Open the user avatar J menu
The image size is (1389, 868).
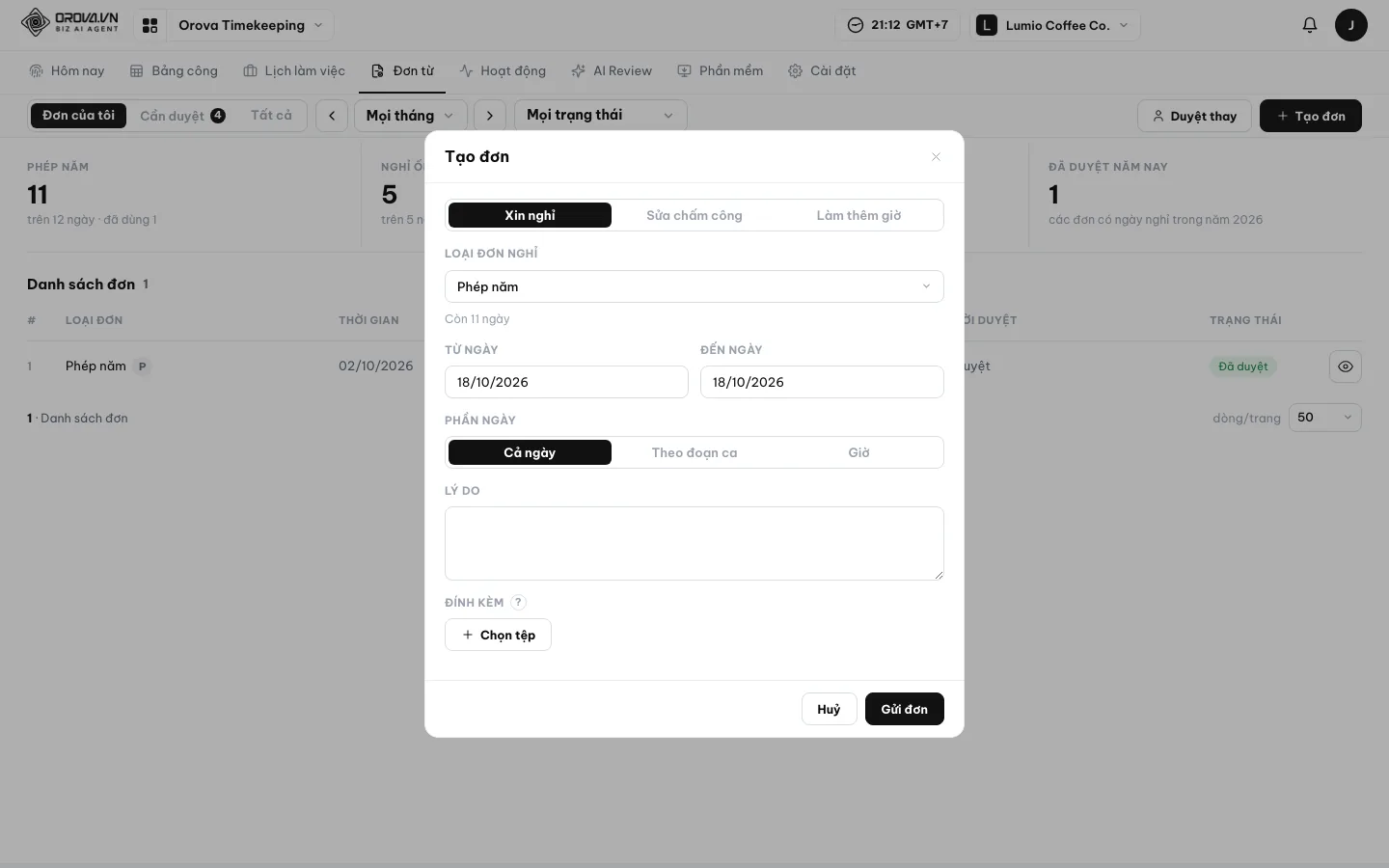click(x=1350, y=25)
